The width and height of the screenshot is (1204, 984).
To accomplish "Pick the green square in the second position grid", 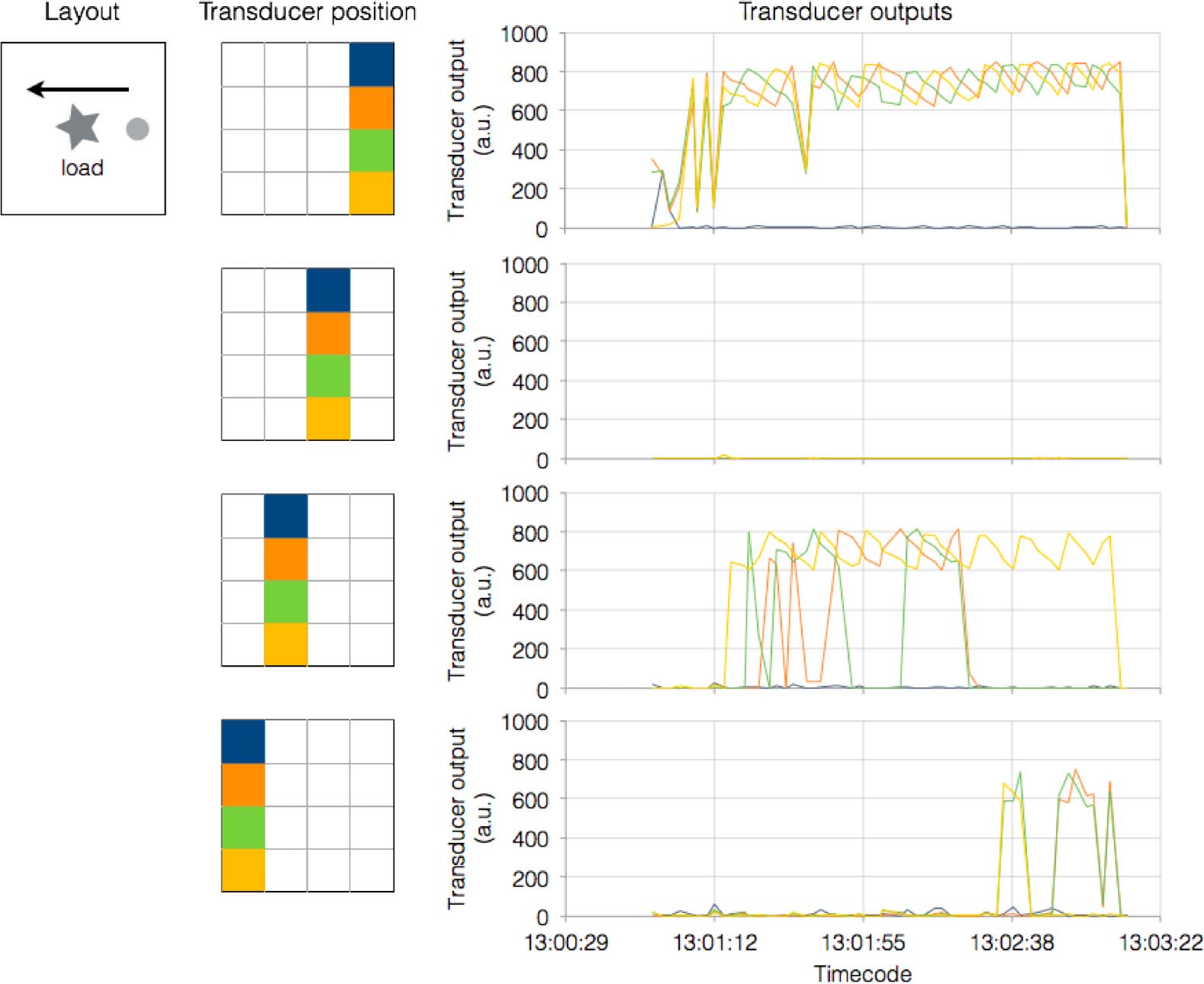I will click(329, 376).
